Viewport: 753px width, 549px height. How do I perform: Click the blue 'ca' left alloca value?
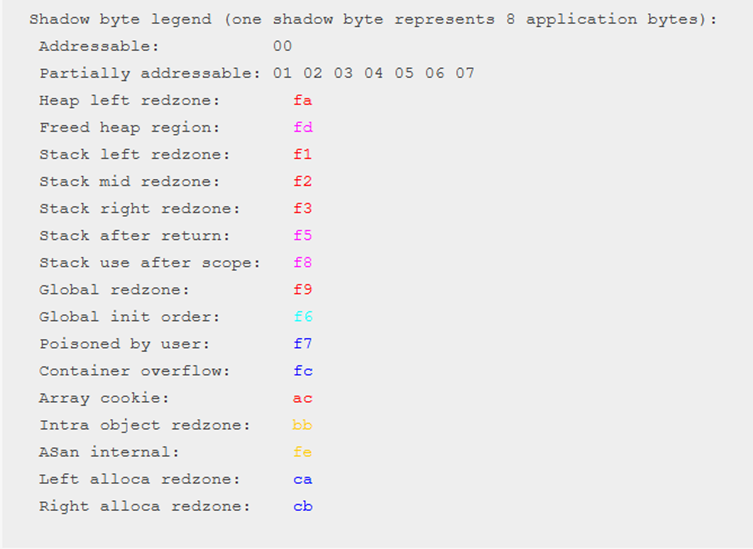pos(303,479)
